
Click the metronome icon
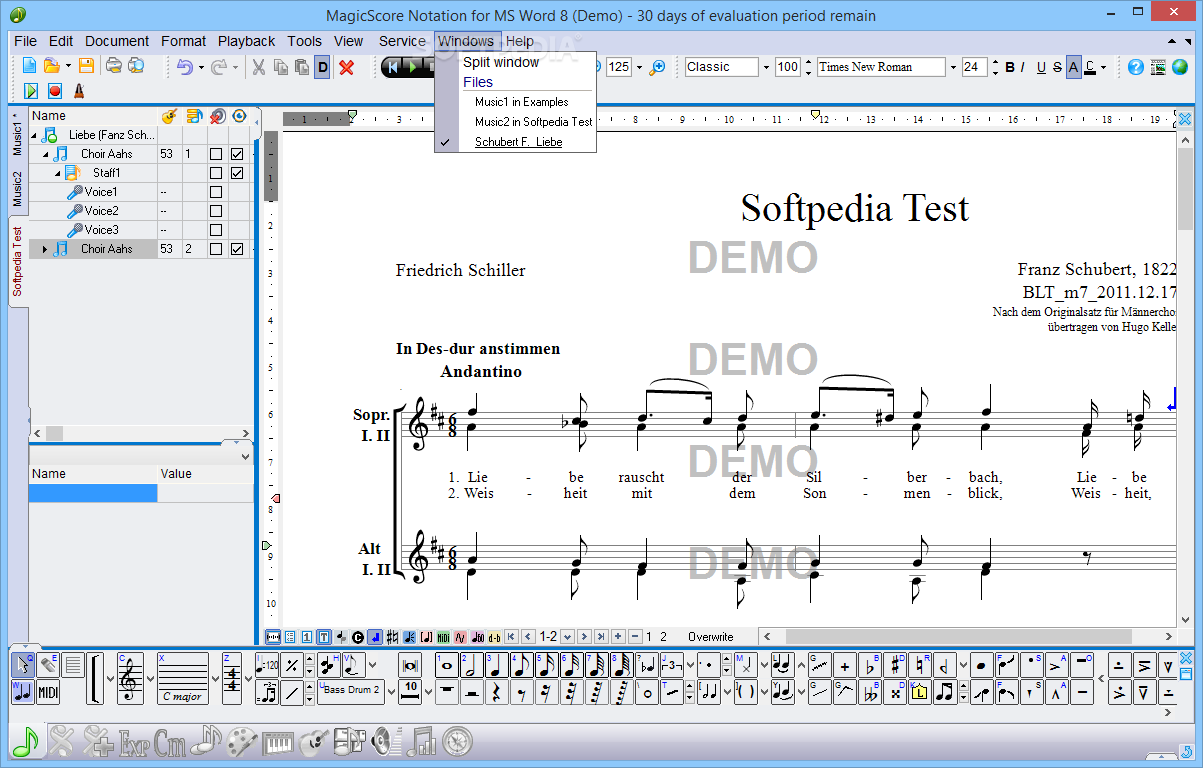tap(79, 91)
